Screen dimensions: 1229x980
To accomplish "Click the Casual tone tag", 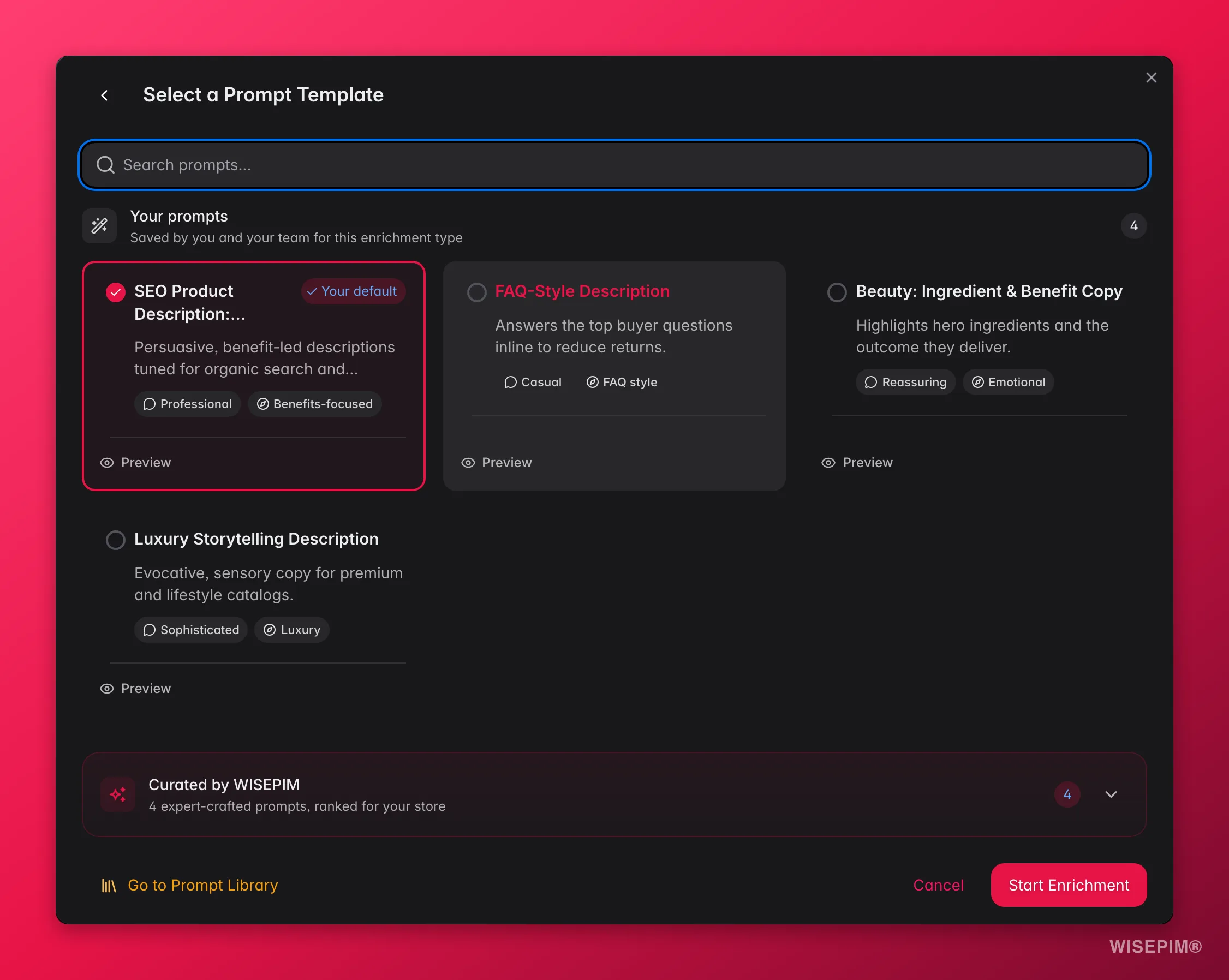I will point(533,382).
